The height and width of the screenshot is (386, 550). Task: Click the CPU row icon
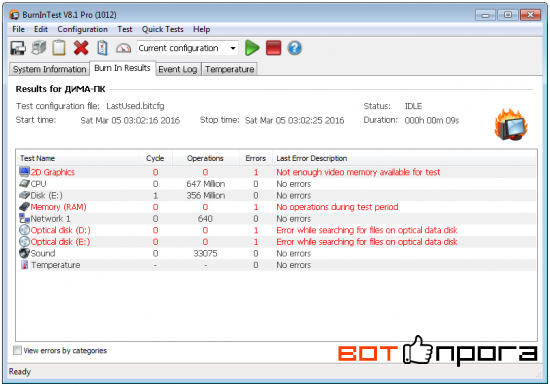coord(25,184)
